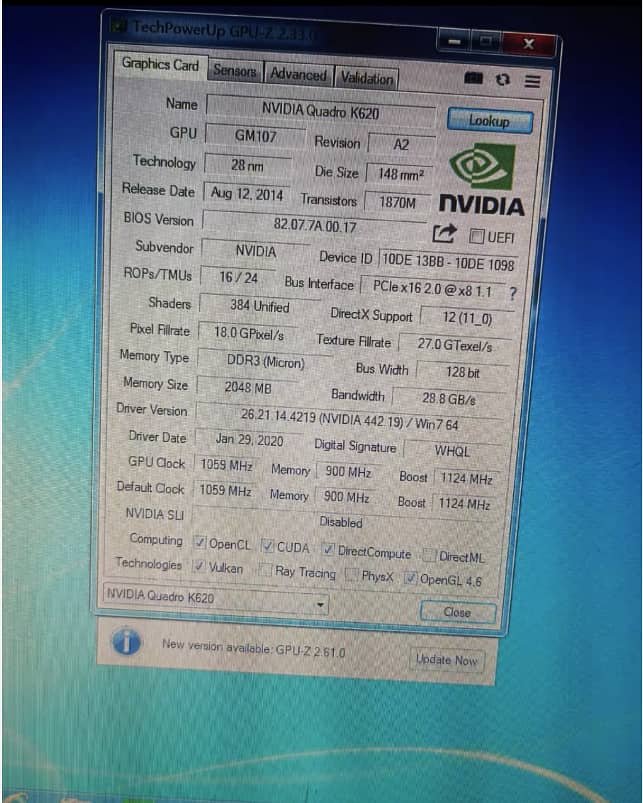Click the Lookup button

point(489,121)
